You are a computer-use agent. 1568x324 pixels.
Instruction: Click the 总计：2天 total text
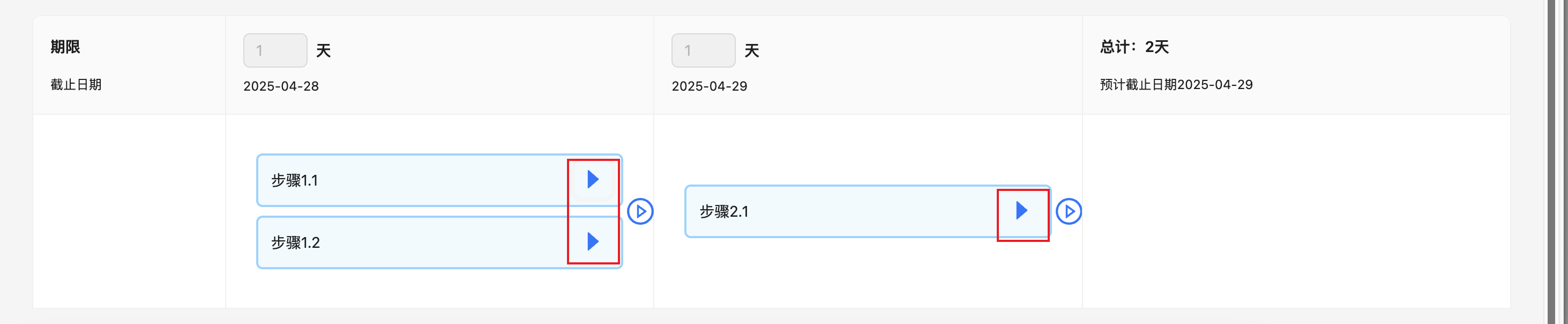[1134, 47]
